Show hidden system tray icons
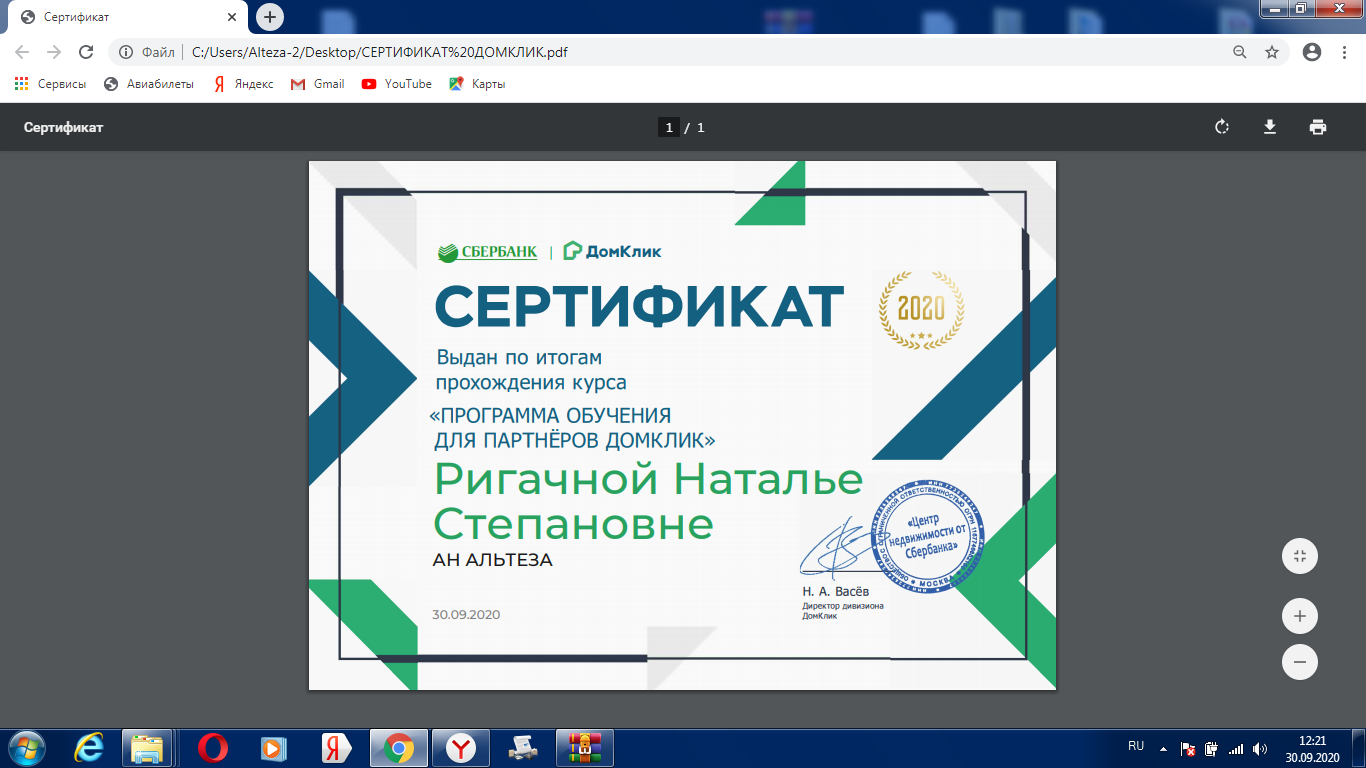Image resolution: width=1366 pixels, height=768 pixels. (1163, 748)
